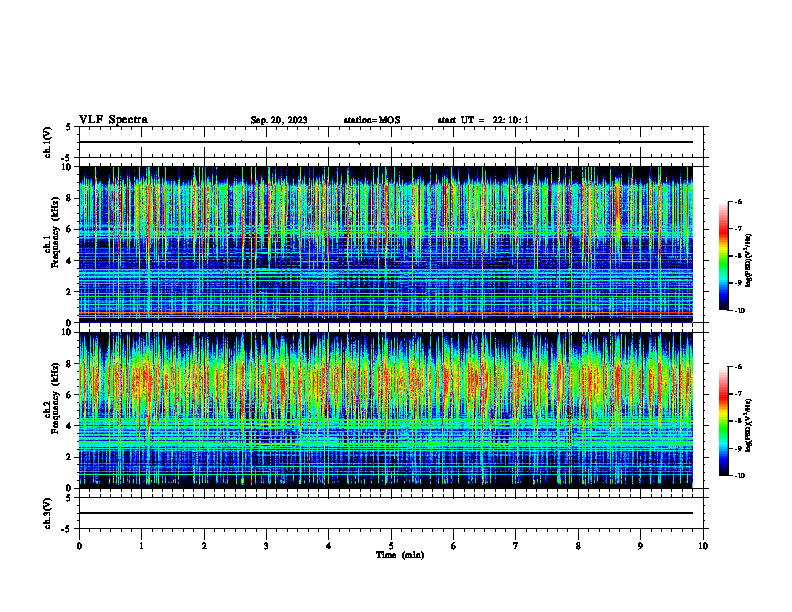Image resolution: width=792 pixels, height=612 pixels.
Task: Click the time axis tick label "3"
Action: [x=266, y=546]
